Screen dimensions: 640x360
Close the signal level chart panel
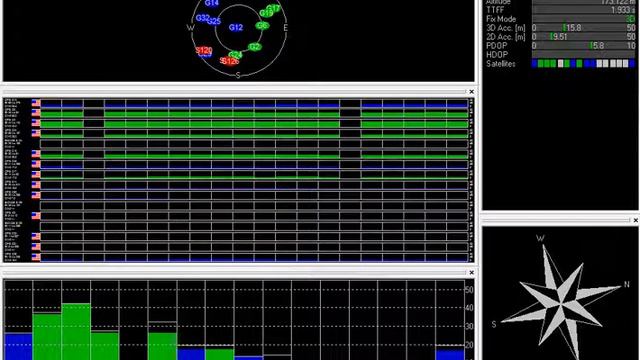471,273
